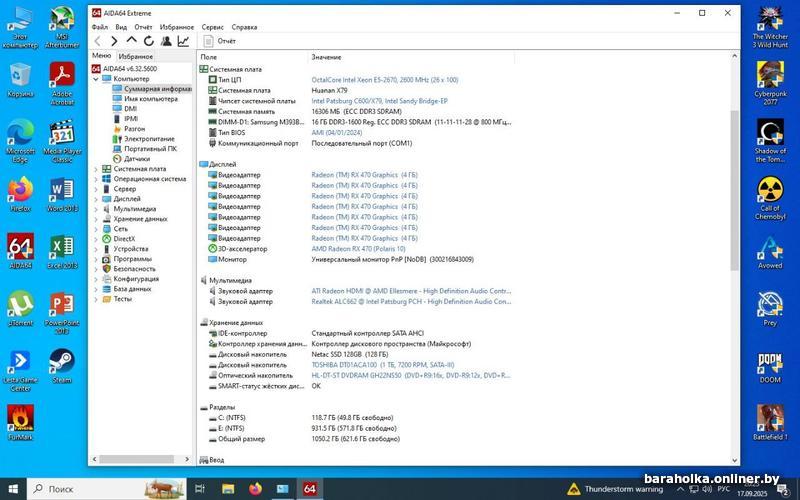Click the Back navigation arrow in toolbar
800x500 pixels.
point(97,41)
